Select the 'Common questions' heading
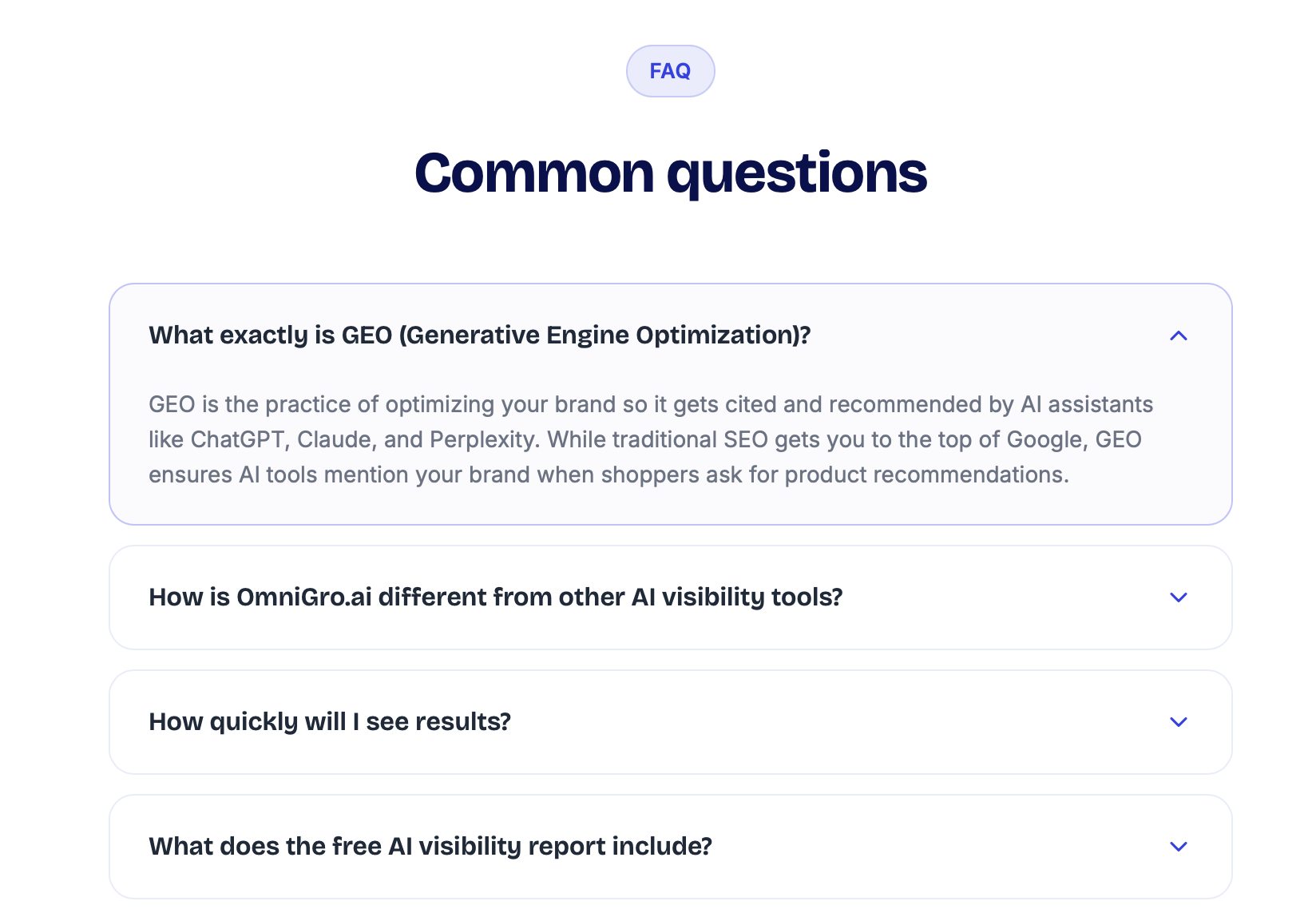 tap(671, 172)
